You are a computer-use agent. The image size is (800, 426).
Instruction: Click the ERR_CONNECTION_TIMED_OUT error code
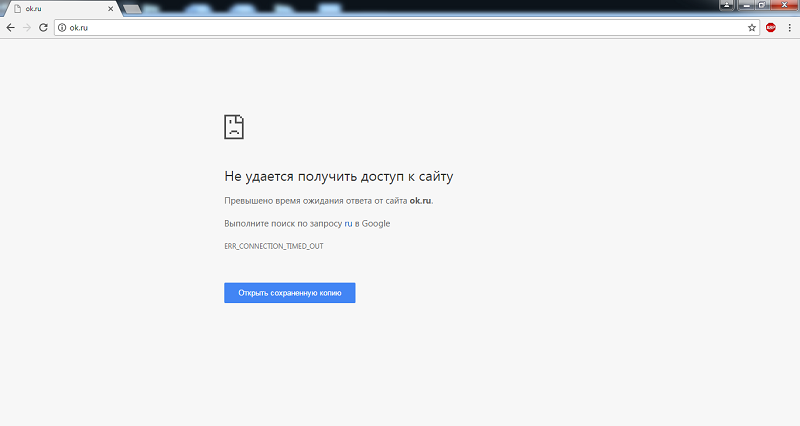tap(273, 245)
